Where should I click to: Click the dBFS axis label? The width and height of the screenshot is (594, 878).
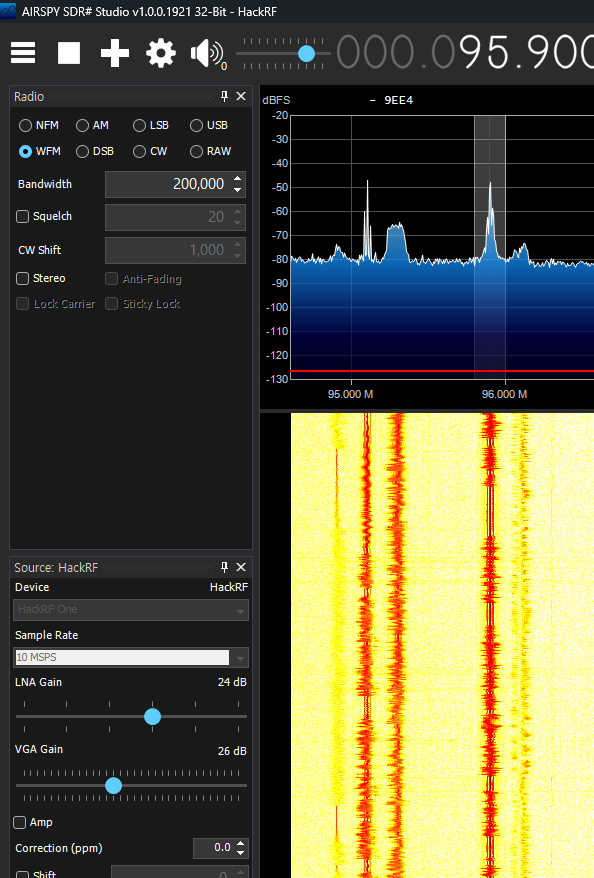276,100
